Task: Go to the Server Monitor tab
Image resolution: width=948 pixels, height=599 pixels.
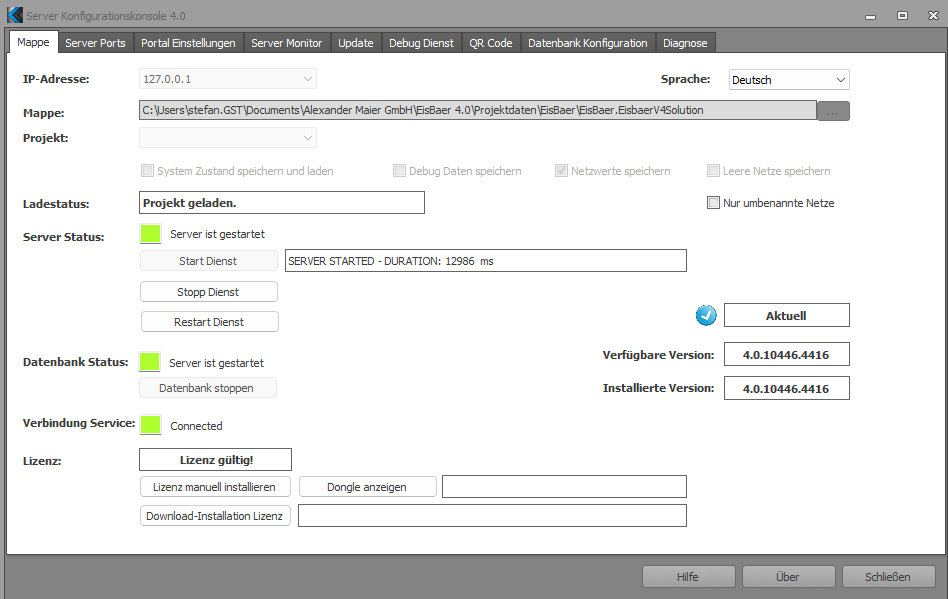Action: point(287,43)
